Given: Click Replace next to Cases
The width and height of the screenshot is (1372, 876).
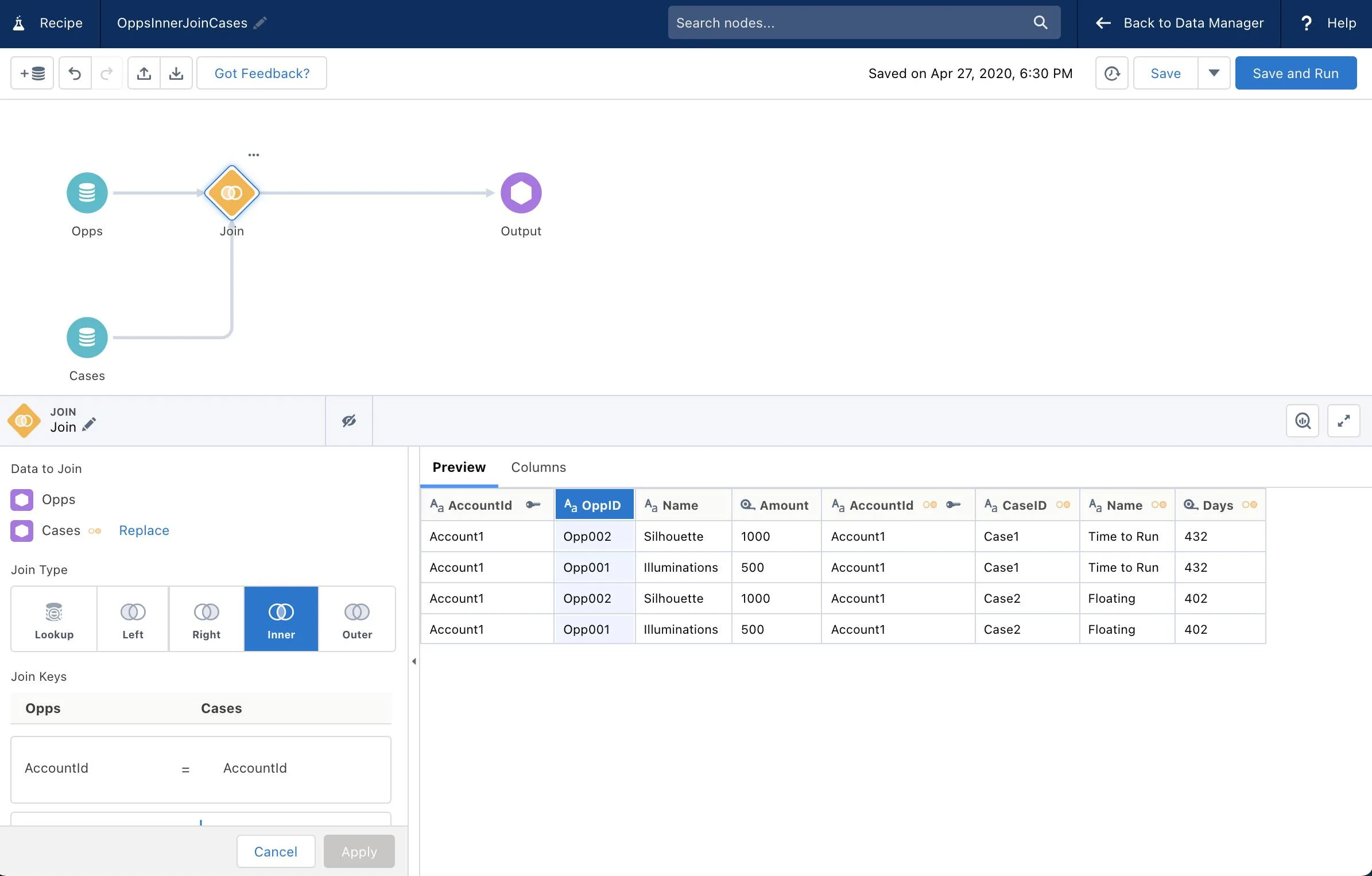Looking at the screenshot, I should [143, 530].
